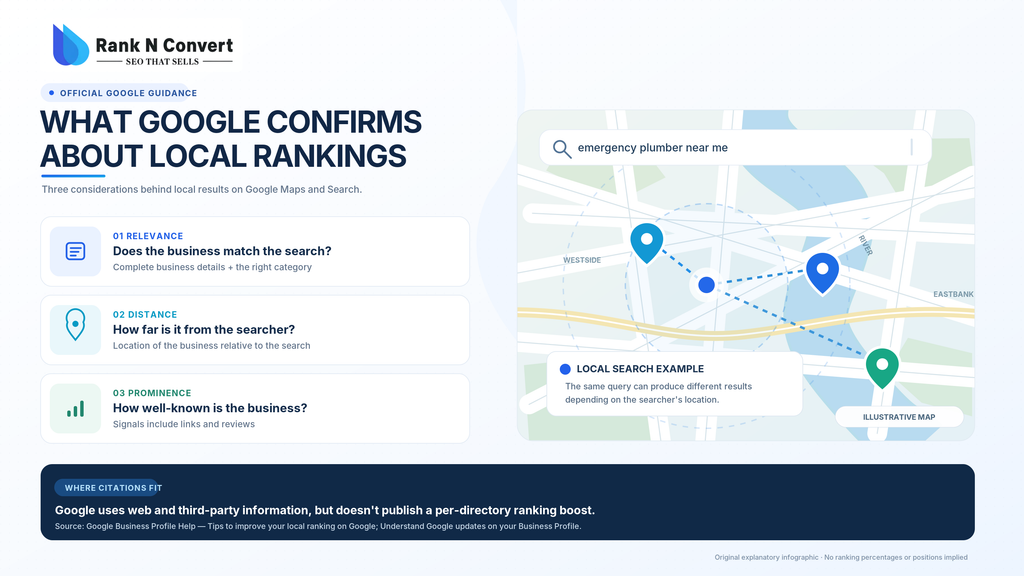
Task: Click the green map pin above Illustrative Map
Action: coord(882,368)
